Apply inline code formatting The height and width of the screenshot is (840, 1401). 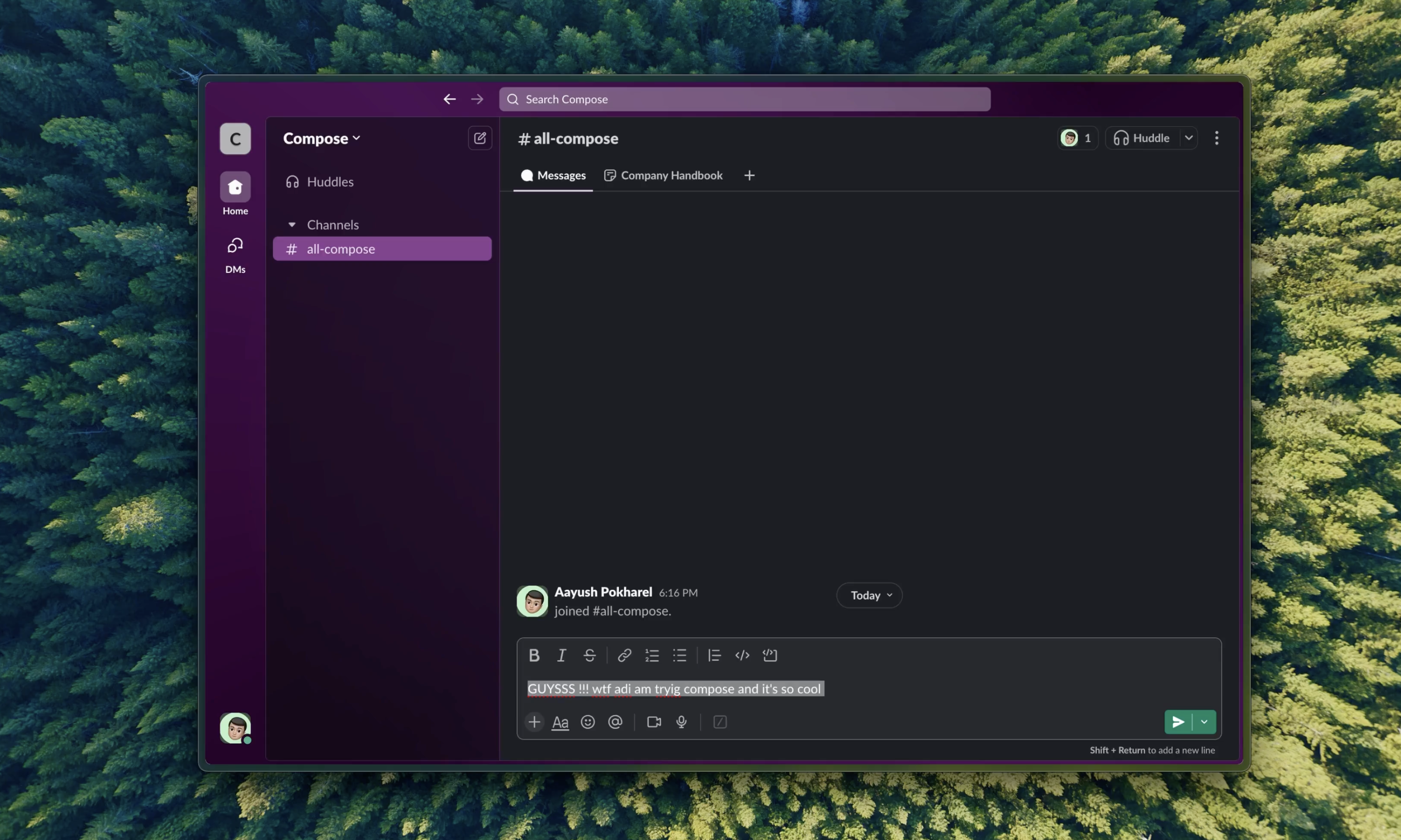tap(742, 655)
